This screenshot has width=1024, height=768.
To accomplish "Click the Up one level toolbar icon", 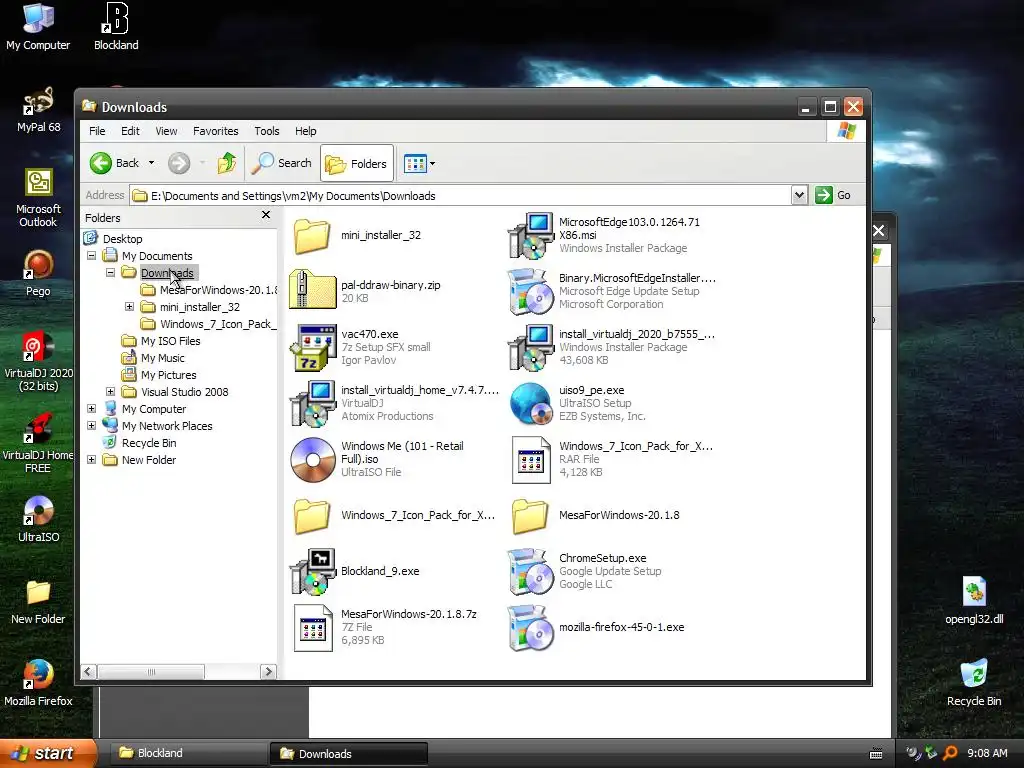I will click(x=227, y=163).
